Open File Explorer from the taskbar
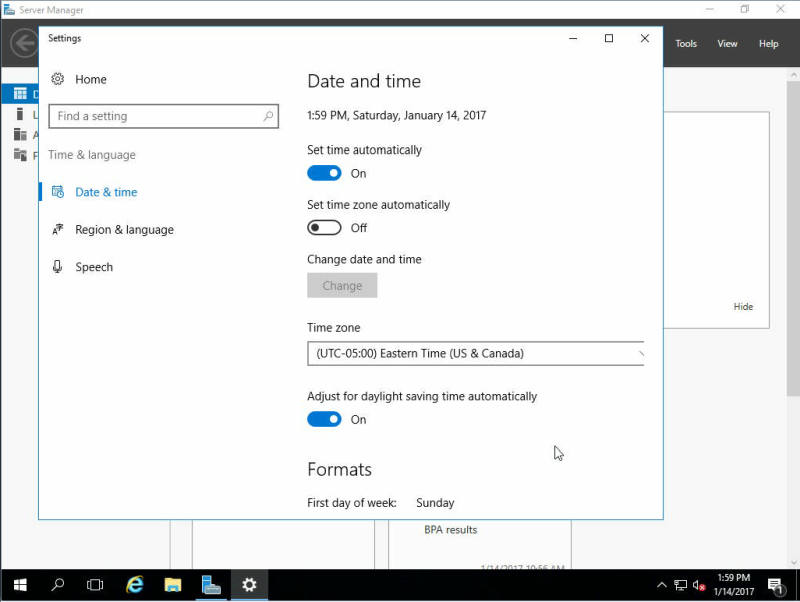800x602 pixels. tap(173, 585)
